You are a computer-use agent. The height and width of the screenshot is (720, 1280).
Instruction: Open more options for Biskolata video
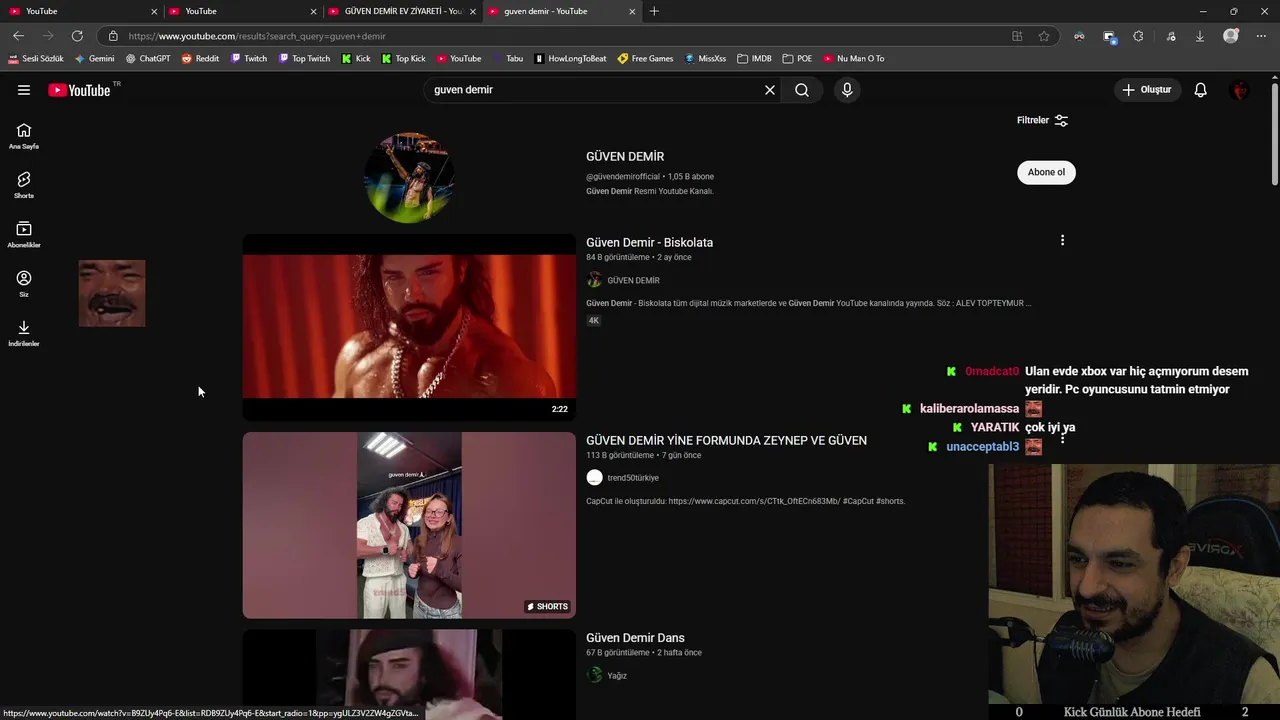pyautogui.click(x=1062, y=240)
